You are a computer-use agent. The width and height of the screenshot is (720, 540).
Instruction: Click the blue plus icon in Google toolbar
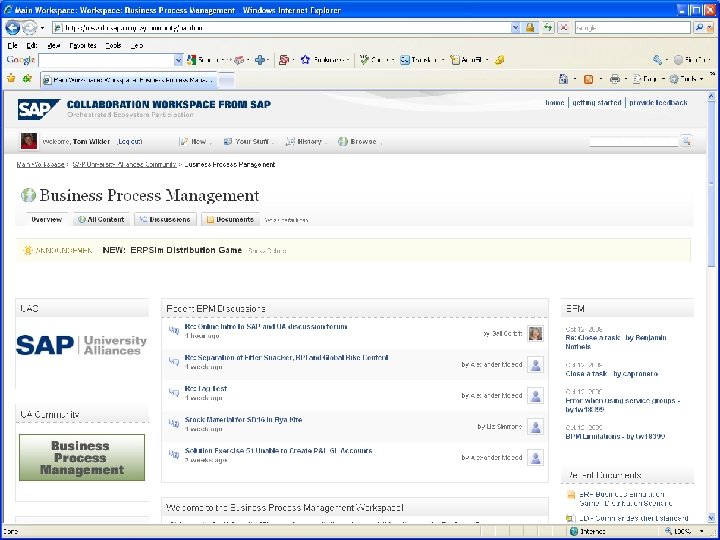[260, 60]
